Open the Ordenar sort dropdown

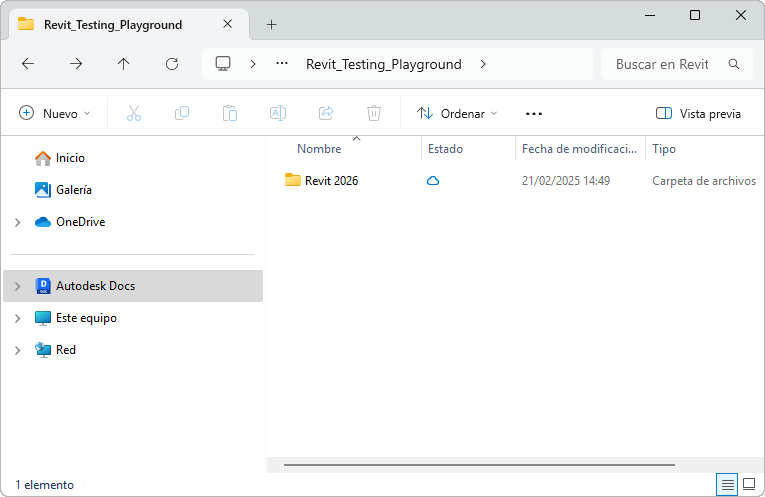click(x=457, y=114)
